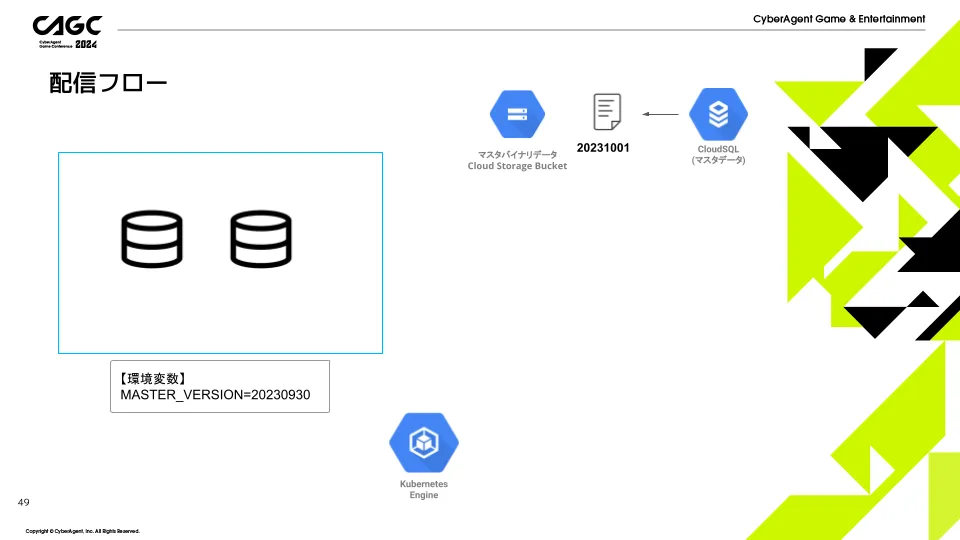Click the CloudSQL (マスタデータ) caption
Image resolution: width=960 pixels, height=540 pixels.
[x=718, y=154]
